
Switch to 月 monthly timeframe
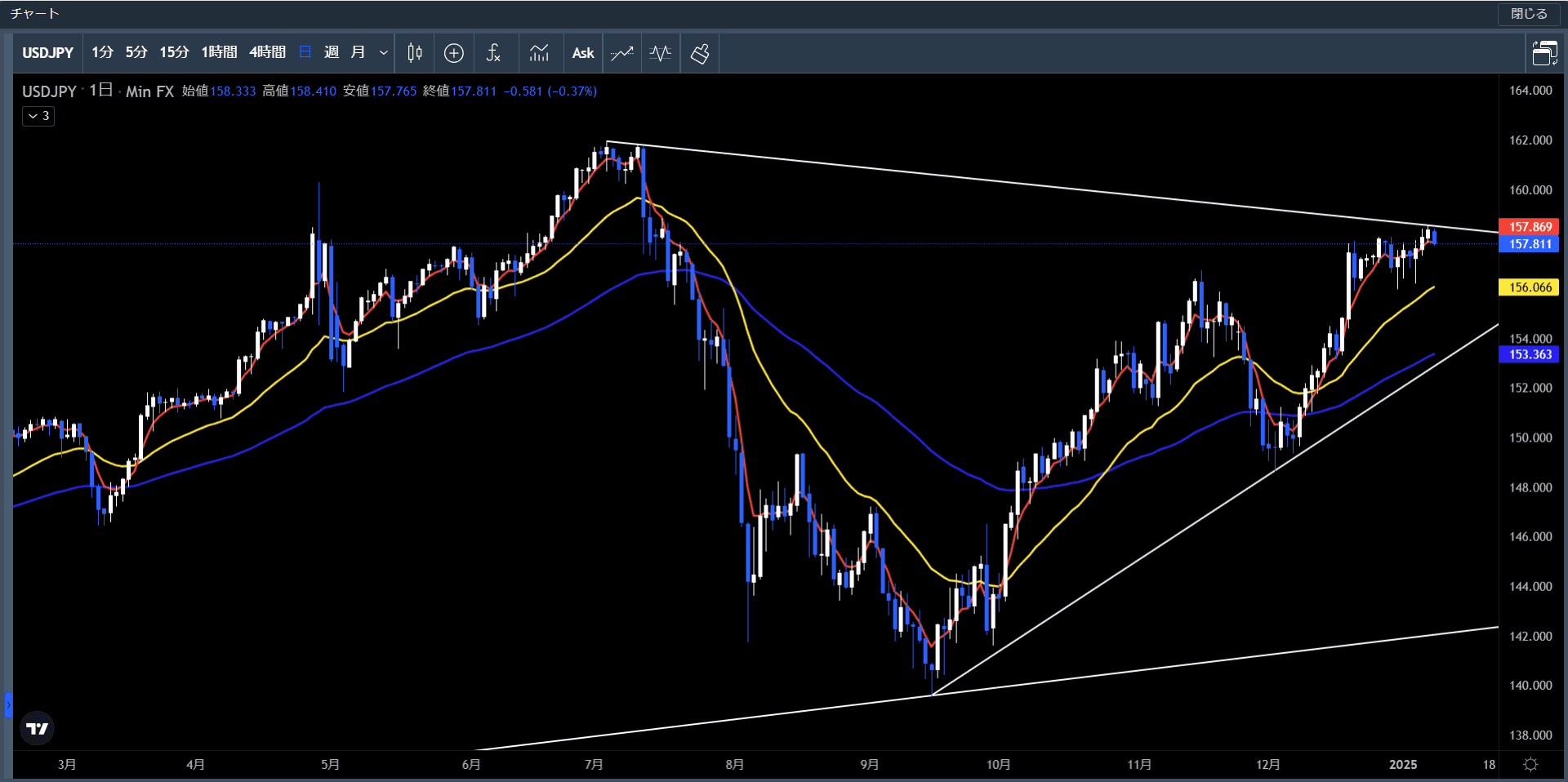tap(358, 52)
